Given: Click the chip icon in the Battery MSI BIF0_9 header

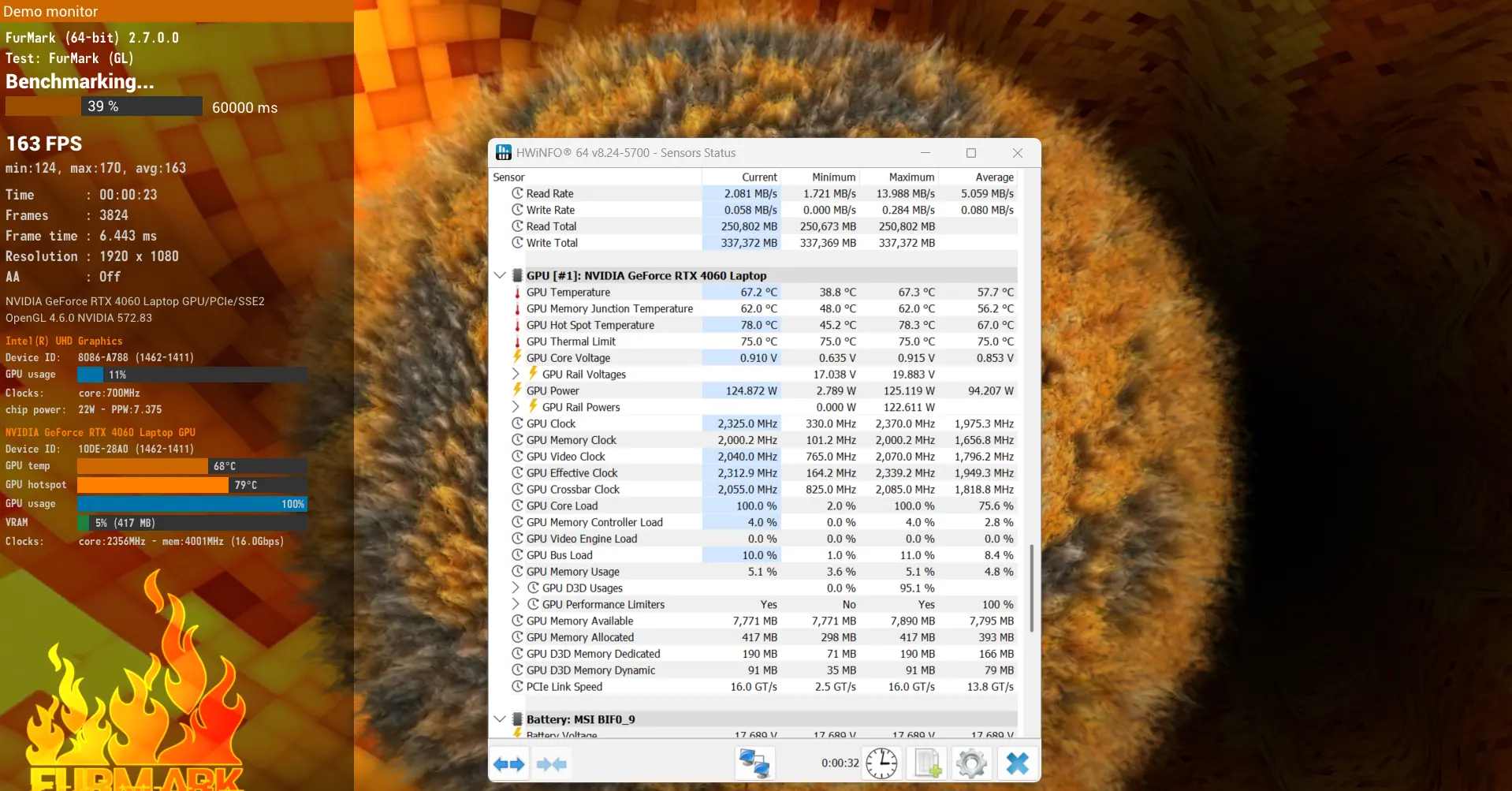Looking at the screenshot, I should click(x=517, y=719).
